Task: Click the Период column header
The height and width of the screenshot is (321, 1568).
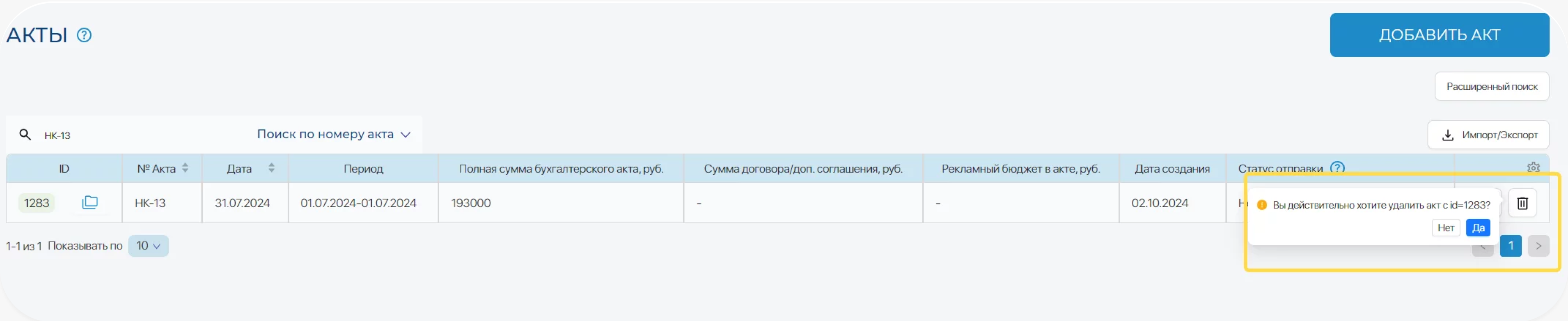Action: [363, 169]
